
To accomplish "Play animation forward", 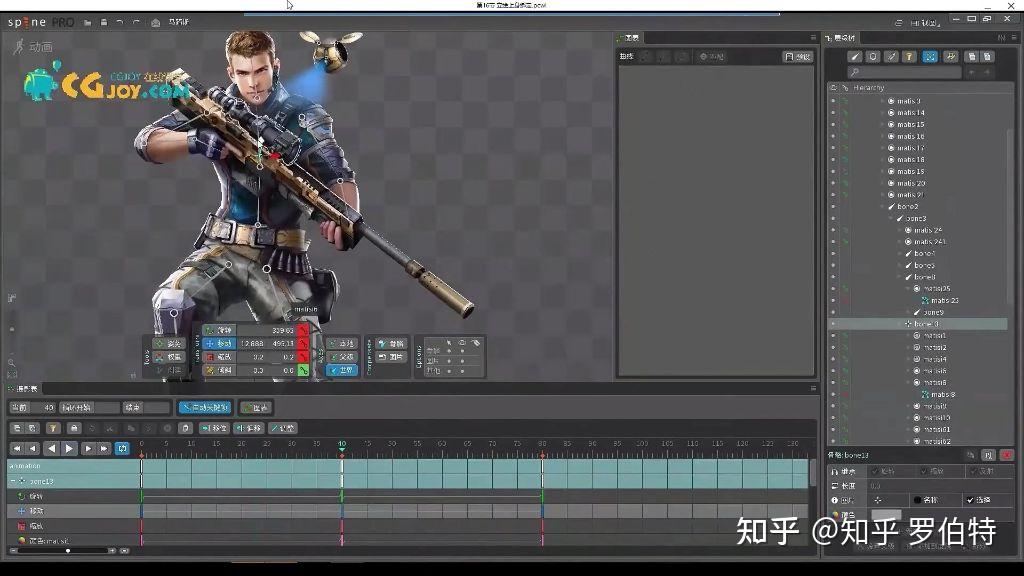I will pos(69,449).
